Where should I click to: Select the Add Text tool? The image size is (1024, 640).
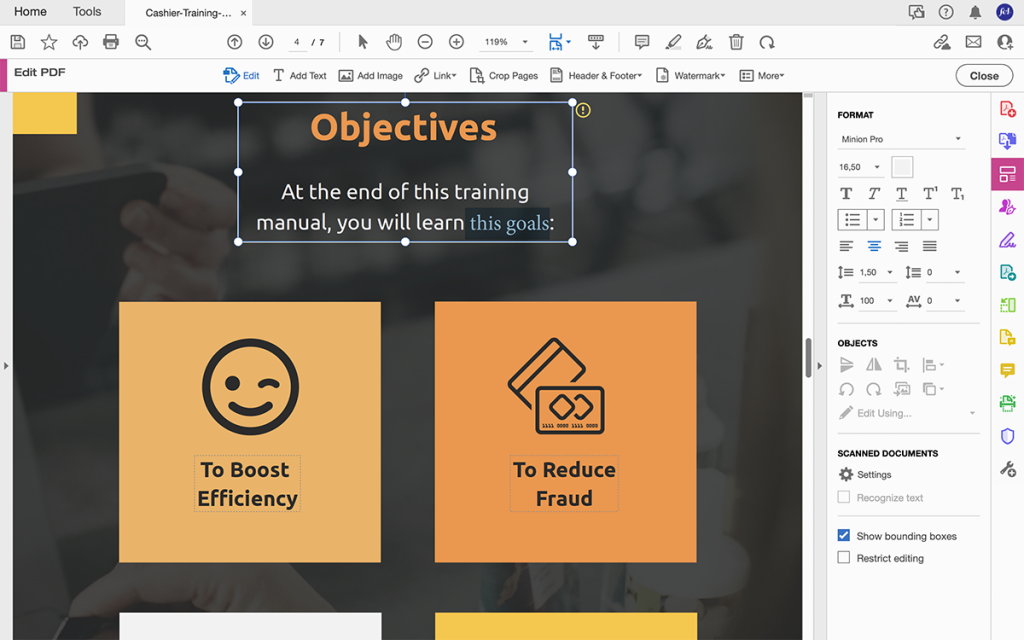point(299,75)
